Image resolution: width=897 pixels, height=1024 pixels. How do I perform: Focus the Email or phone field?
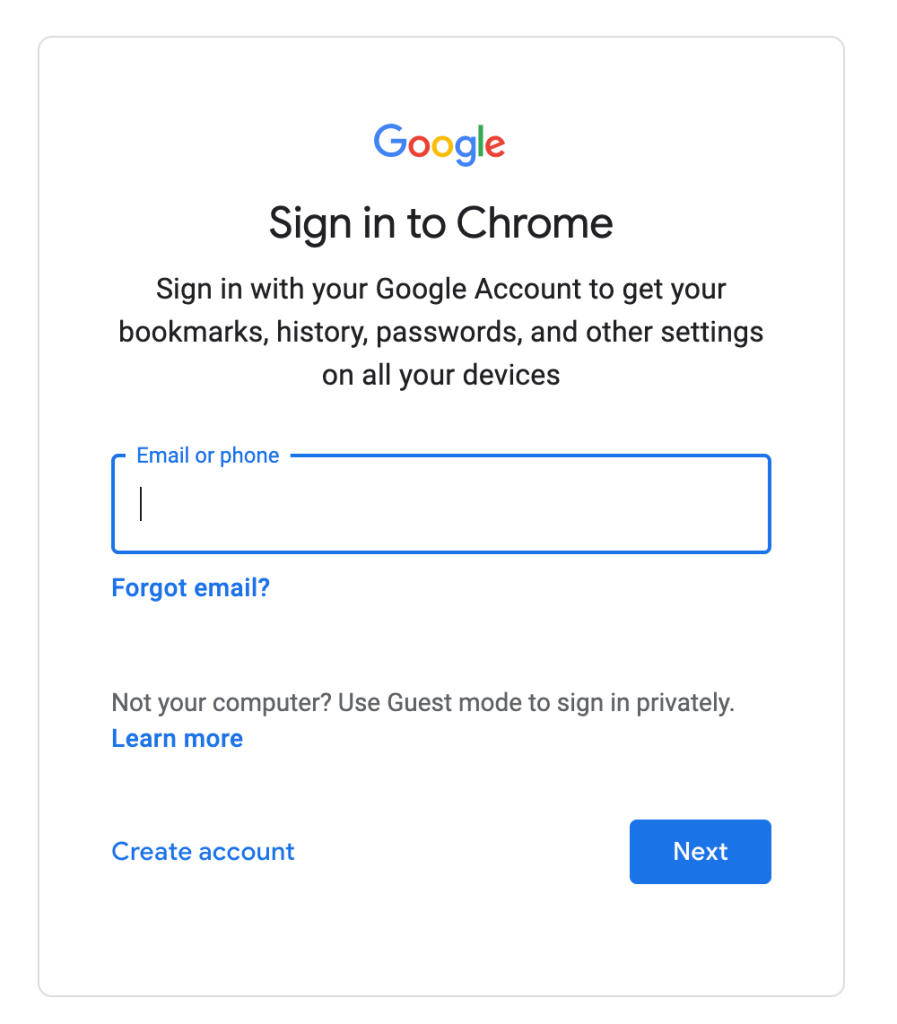pyautogui.click(x=440, y=504)
